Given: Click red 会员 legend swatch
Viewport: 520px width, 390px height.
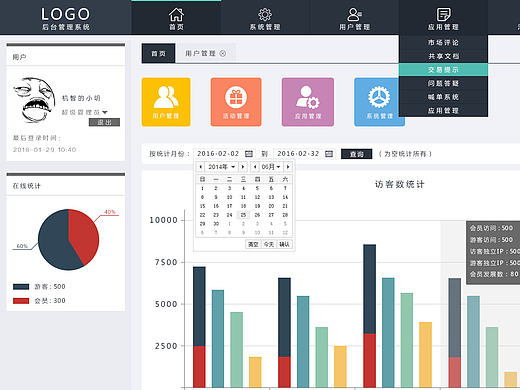Looking at the screenshot, I should (x=21, y=301).
